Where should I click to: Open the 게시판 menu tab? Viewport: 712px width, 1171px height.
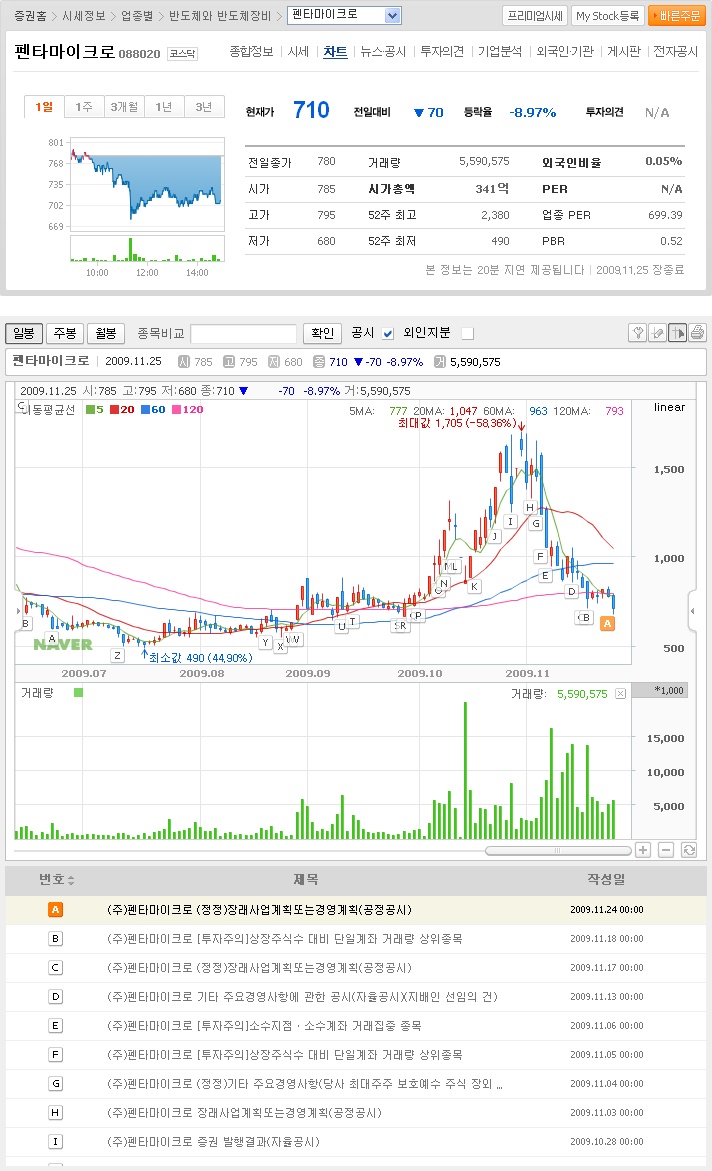[x=624, y=52]
